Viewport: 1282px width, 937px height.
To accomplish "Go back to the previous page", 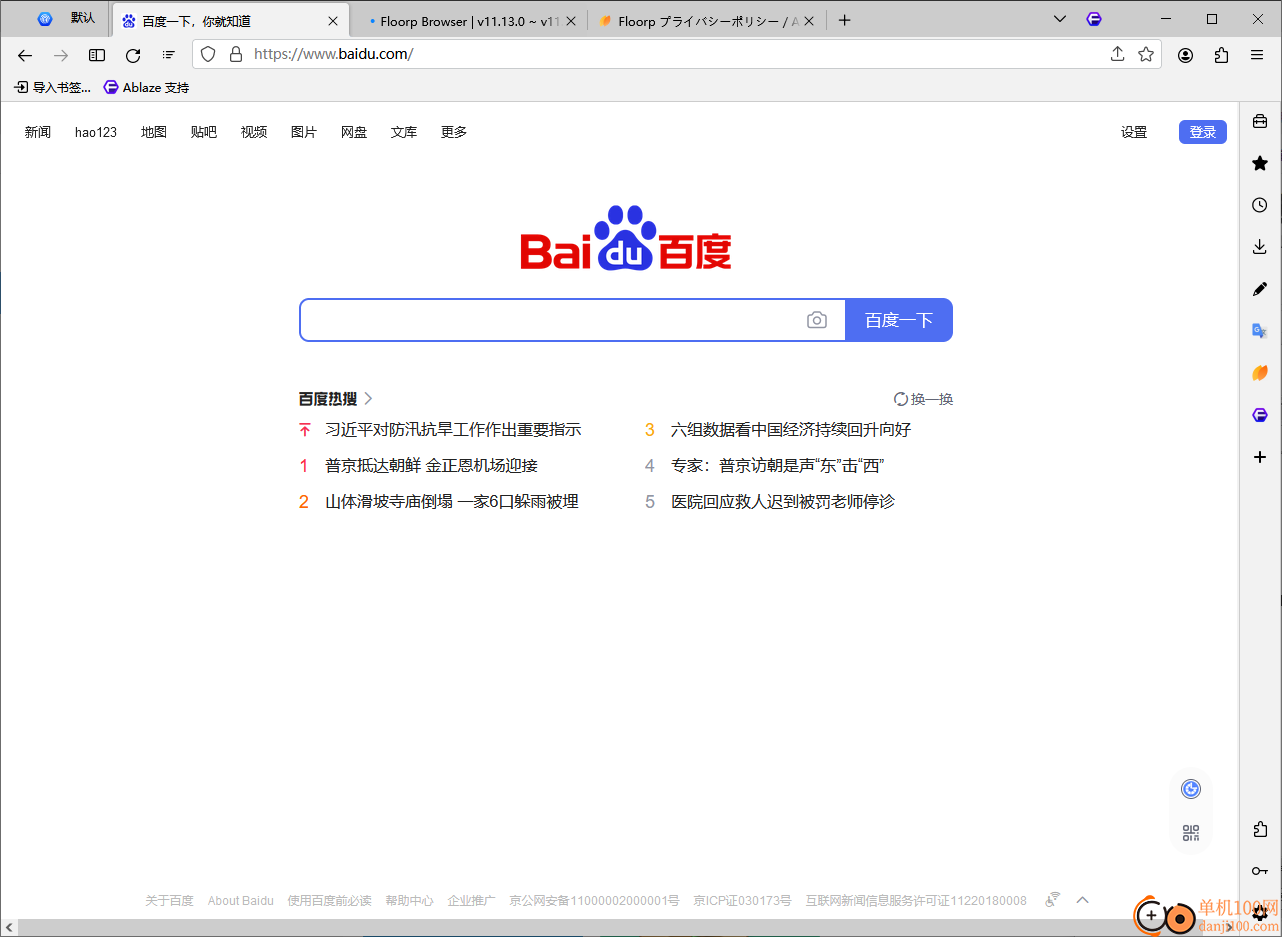I will point(25,55).
